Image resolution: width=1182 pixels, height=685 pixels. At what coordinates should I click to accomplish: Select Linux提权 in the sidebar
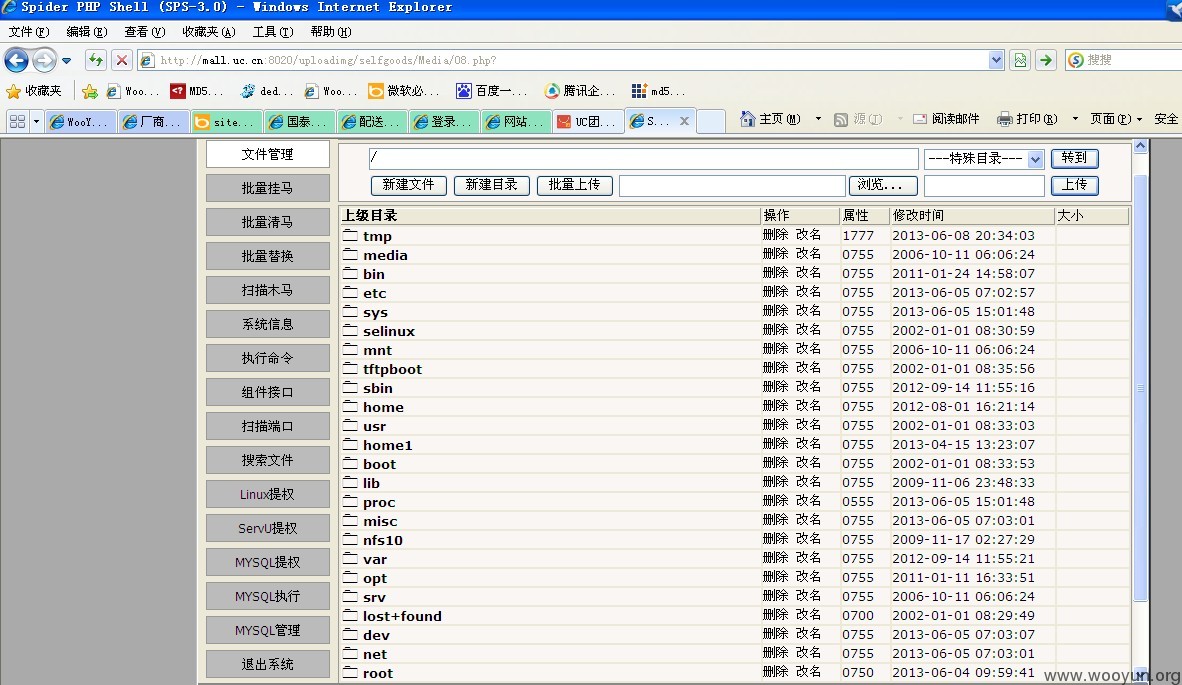268,494
